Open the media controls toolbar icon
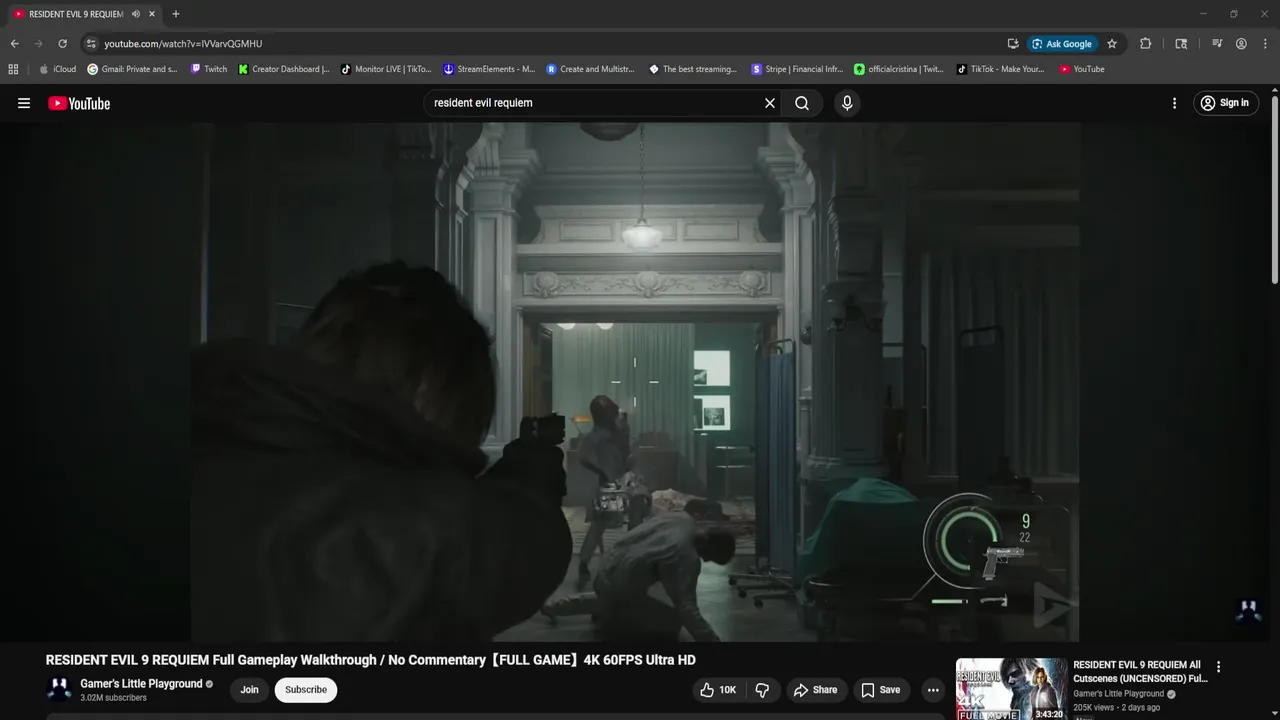The width and height of the screenshot is (1280, 720). tap(1217, 44)
